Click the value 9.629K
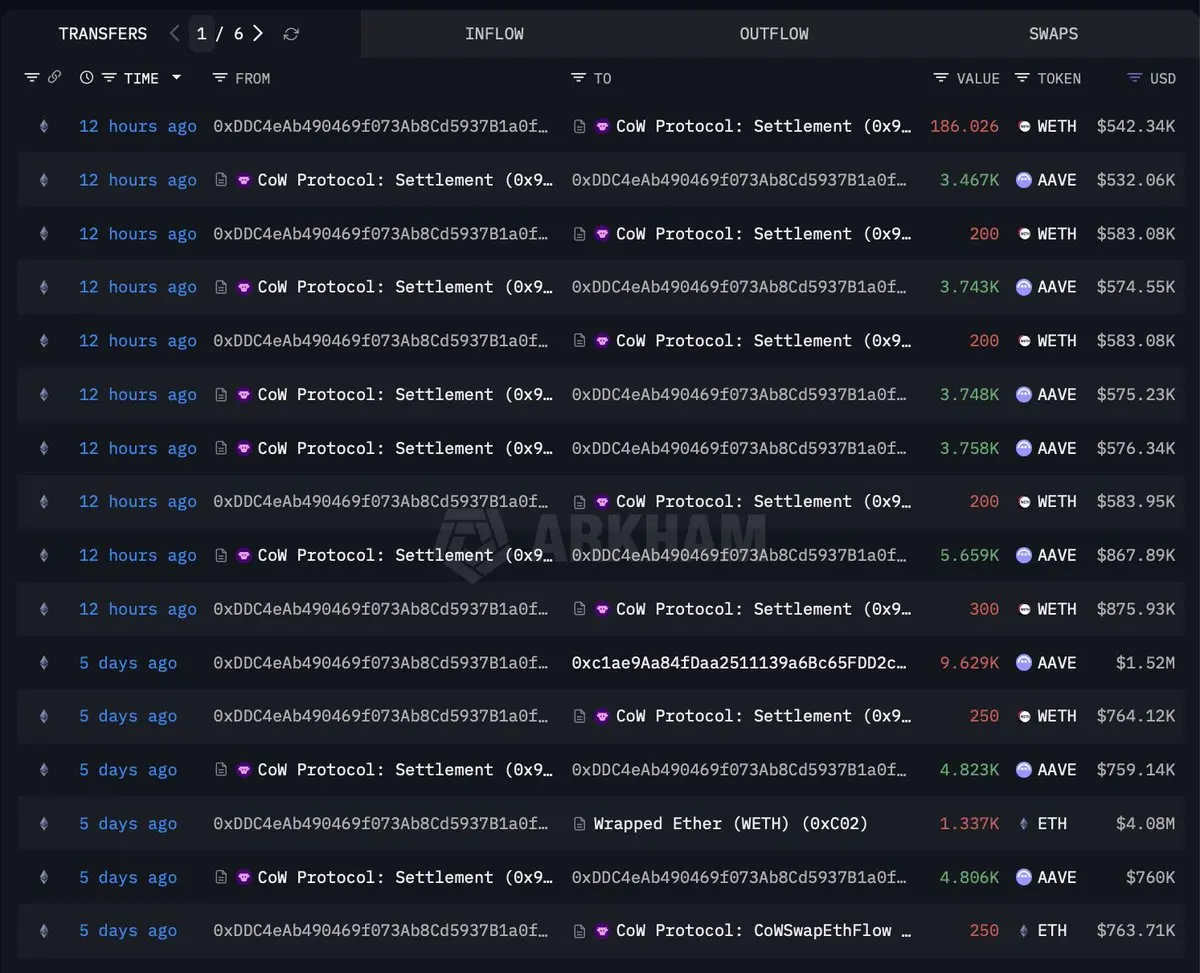 (x=969, y=663)
